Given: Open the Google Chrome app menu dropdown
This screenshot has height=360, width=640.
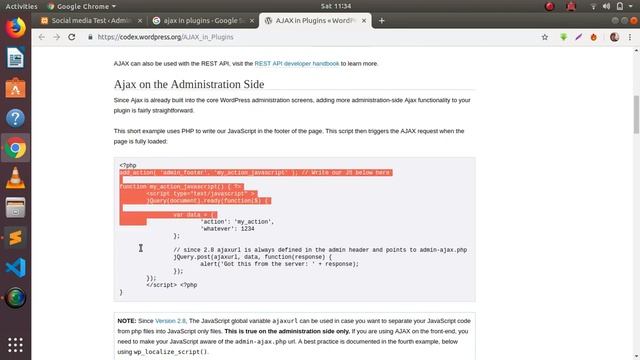Looking at the screenshot, I should click(81, 6).
